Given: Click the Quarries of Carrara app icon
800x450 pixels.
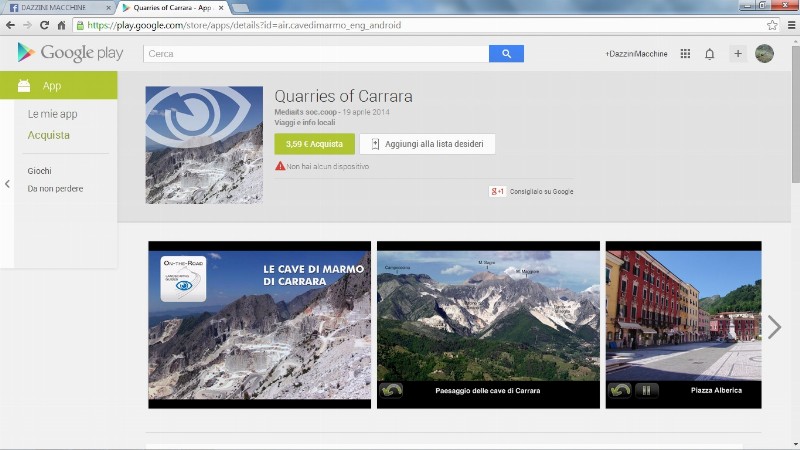Looking at the screenshot, I should tap(204, 145).
